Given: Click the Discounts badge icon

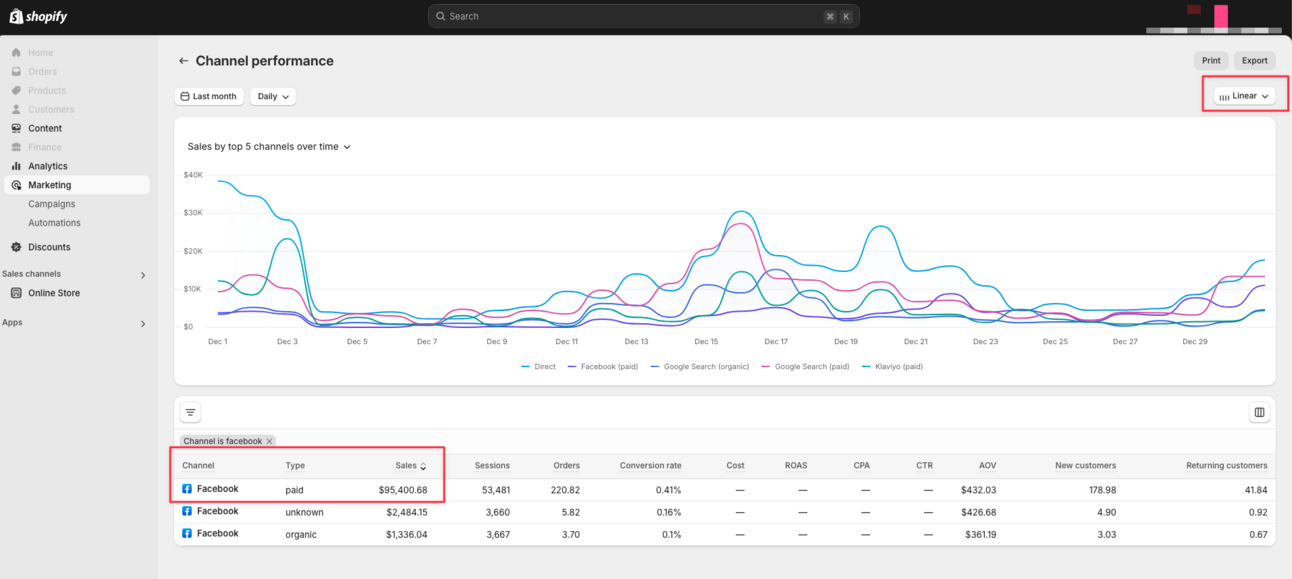Looking at the screenshot, I should 16,247.
